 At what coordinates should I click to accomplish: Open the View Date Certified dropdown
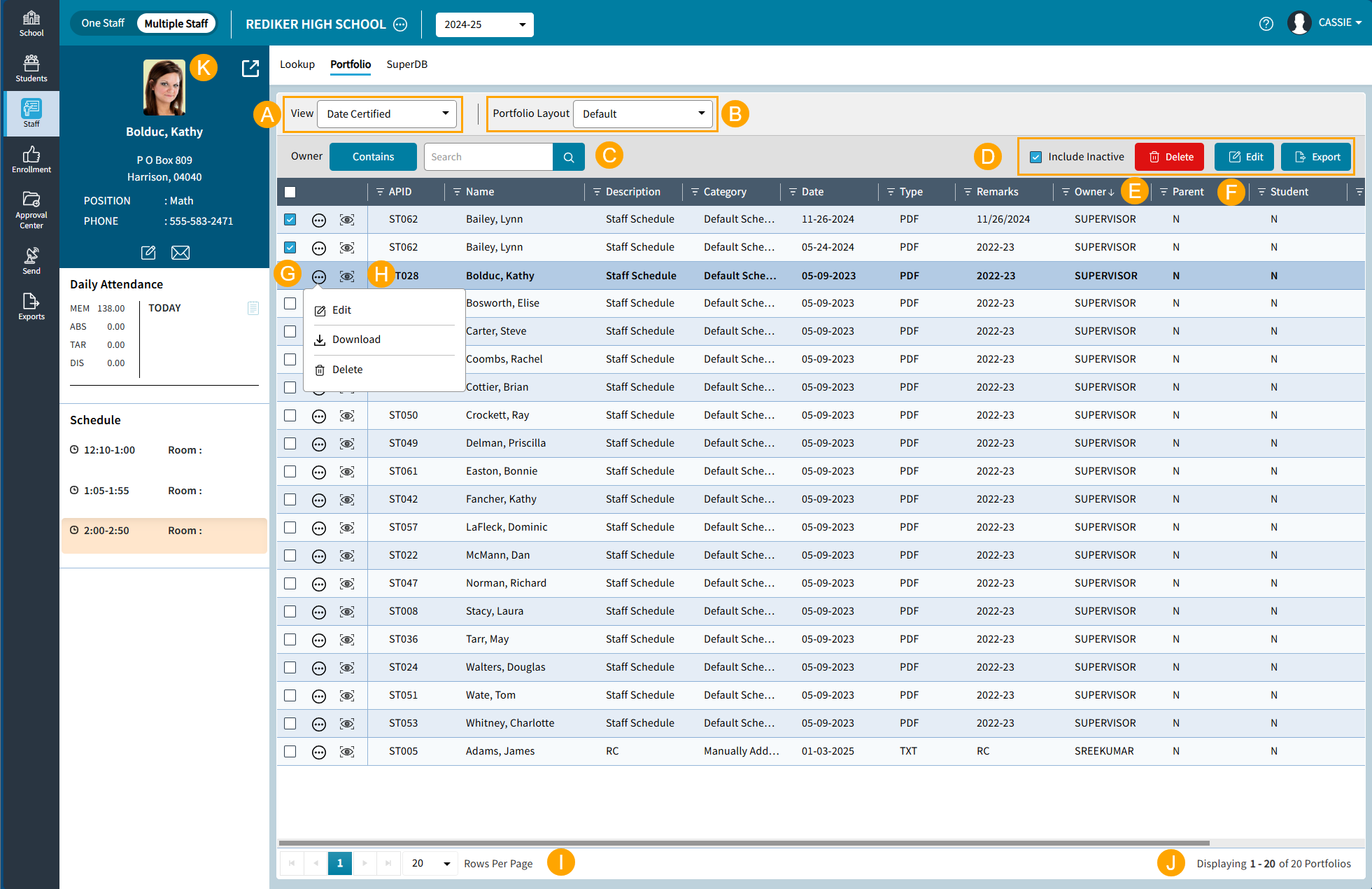[x=387, y=114]
